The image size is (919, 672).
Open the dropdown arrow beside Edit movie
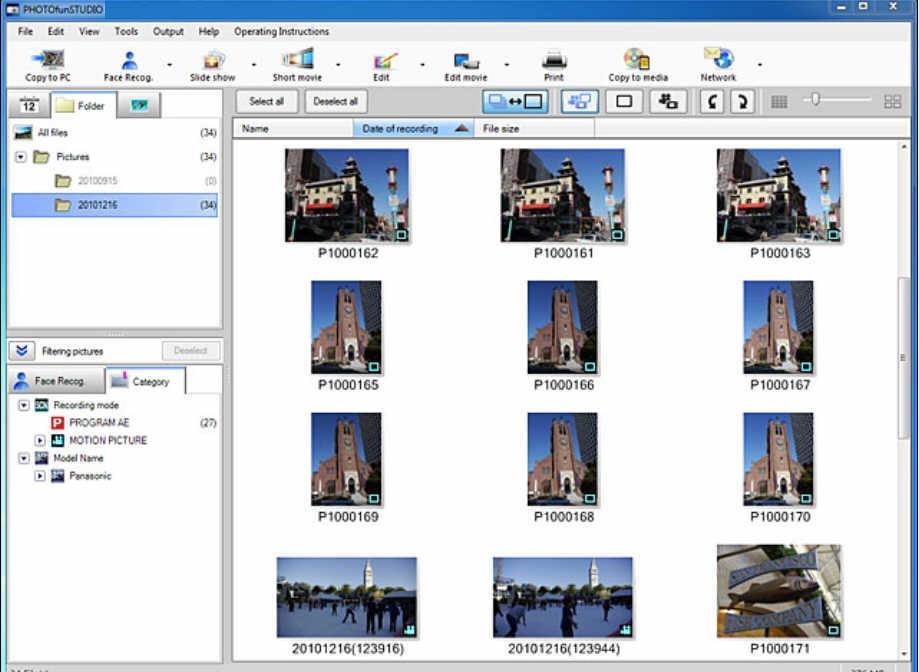click(x=507, y=64)
